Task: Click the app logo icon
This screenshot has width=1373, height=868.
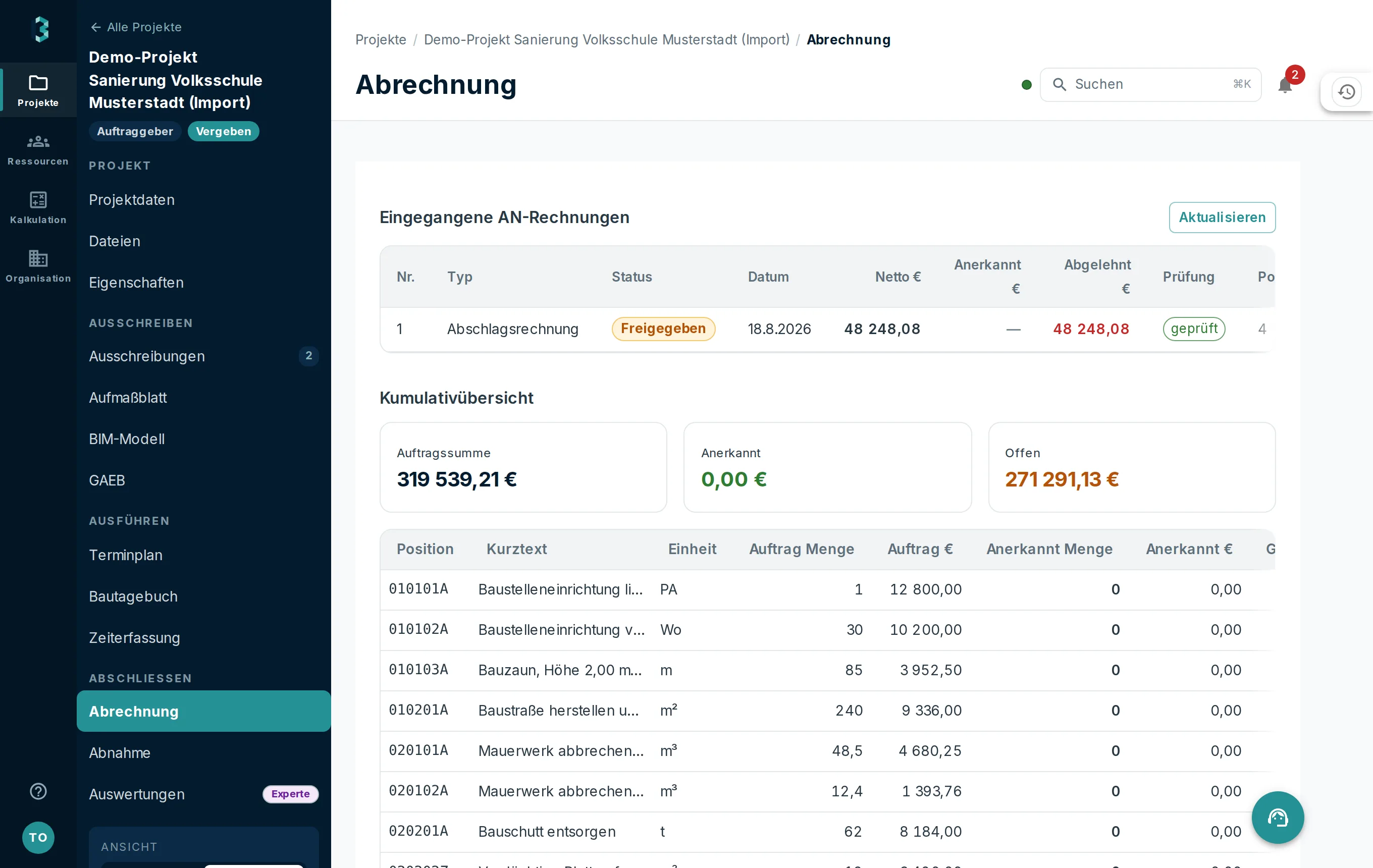Action: point(40,29)
